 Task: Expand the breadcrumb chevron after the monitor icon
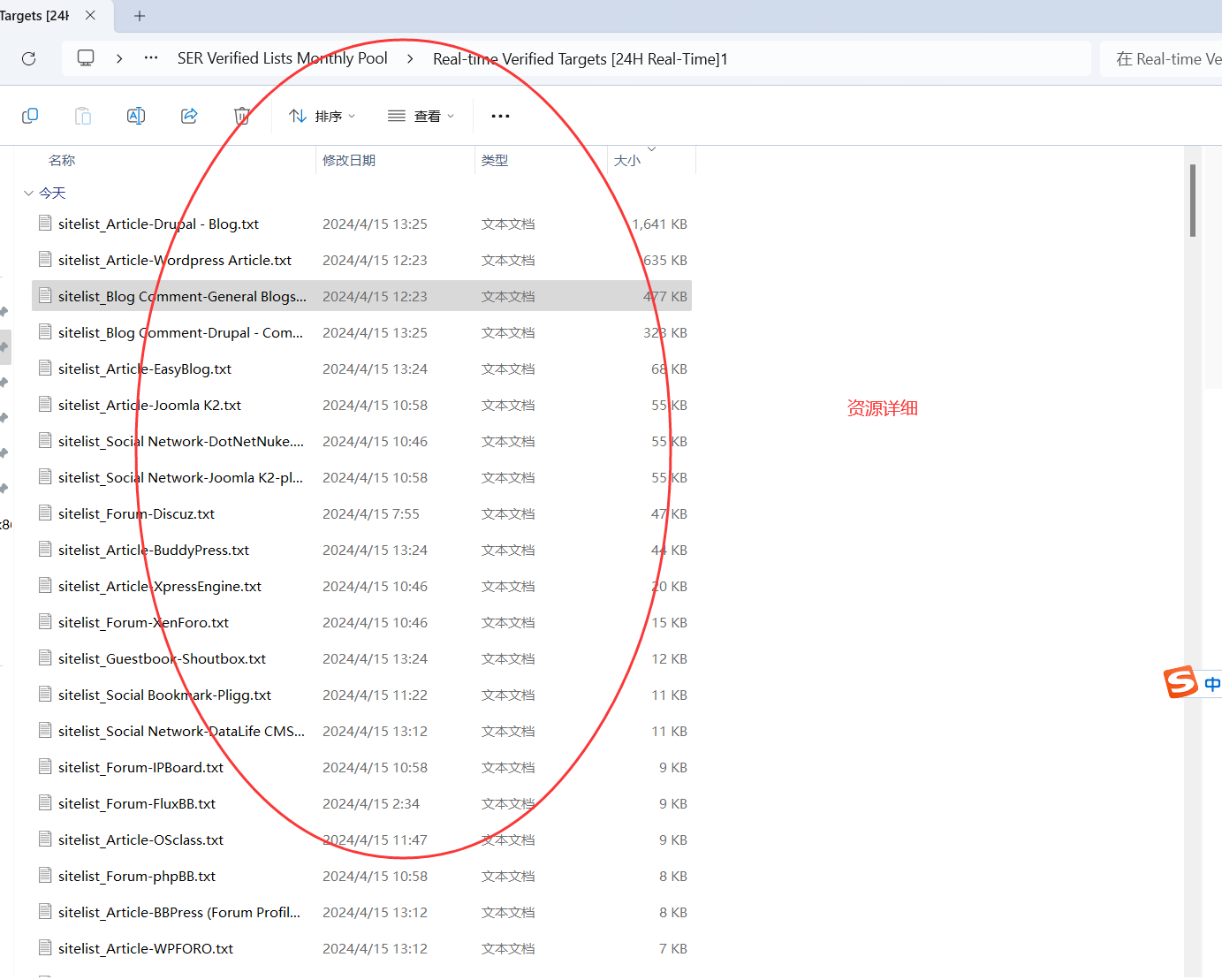click(119, 58)
